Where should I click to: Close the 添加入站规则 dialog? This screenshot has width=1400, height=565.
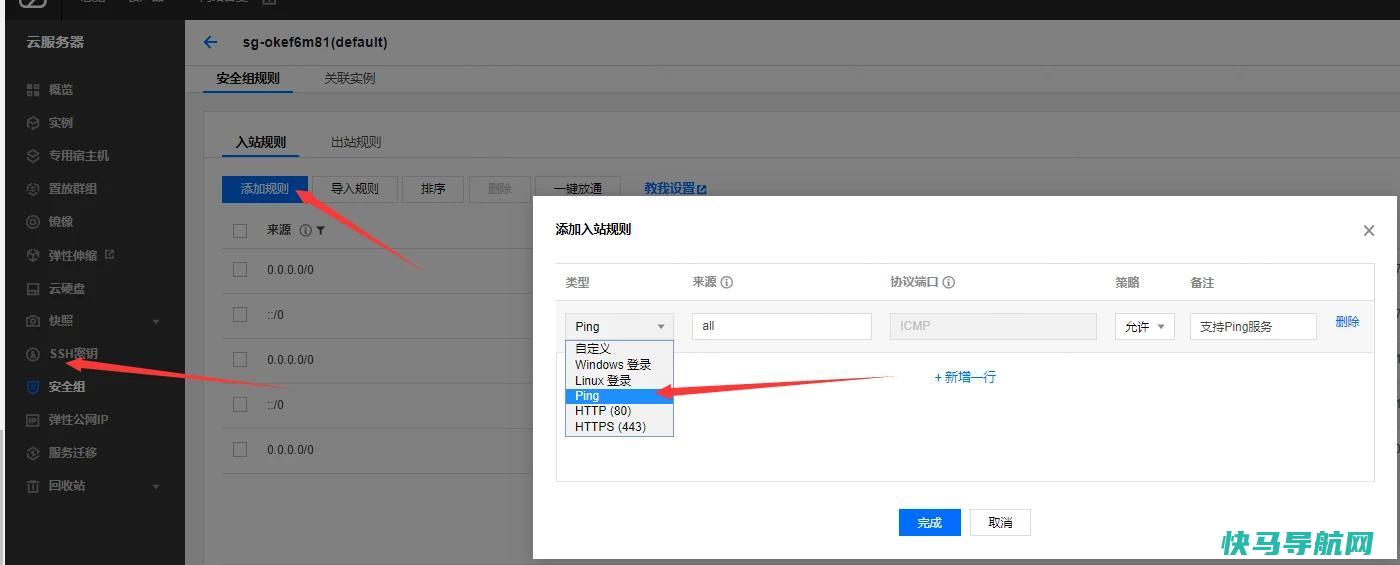[1368, 230]
